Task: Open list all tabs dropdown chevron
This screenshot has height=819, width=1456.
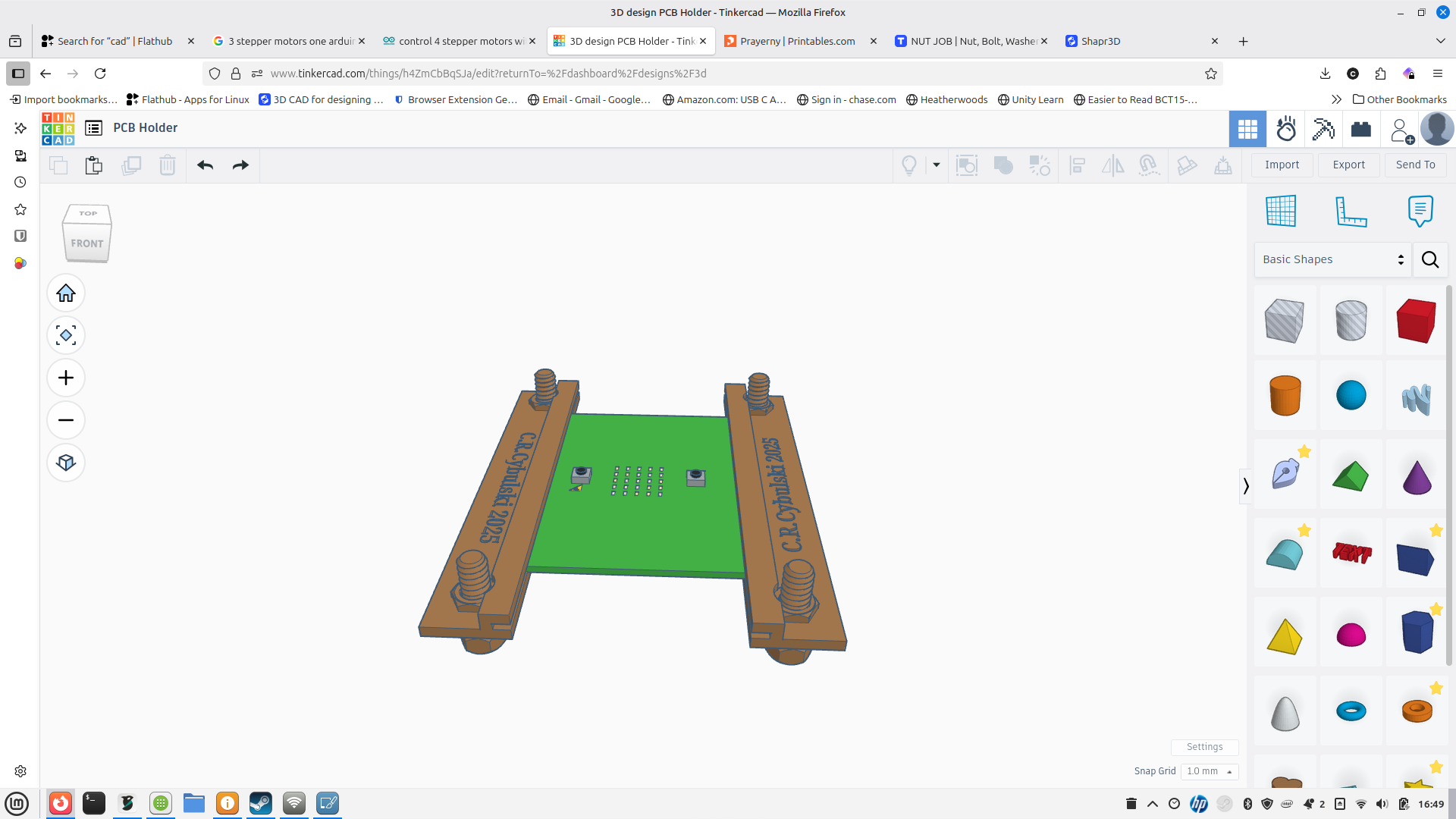Action: [1440, 41]
